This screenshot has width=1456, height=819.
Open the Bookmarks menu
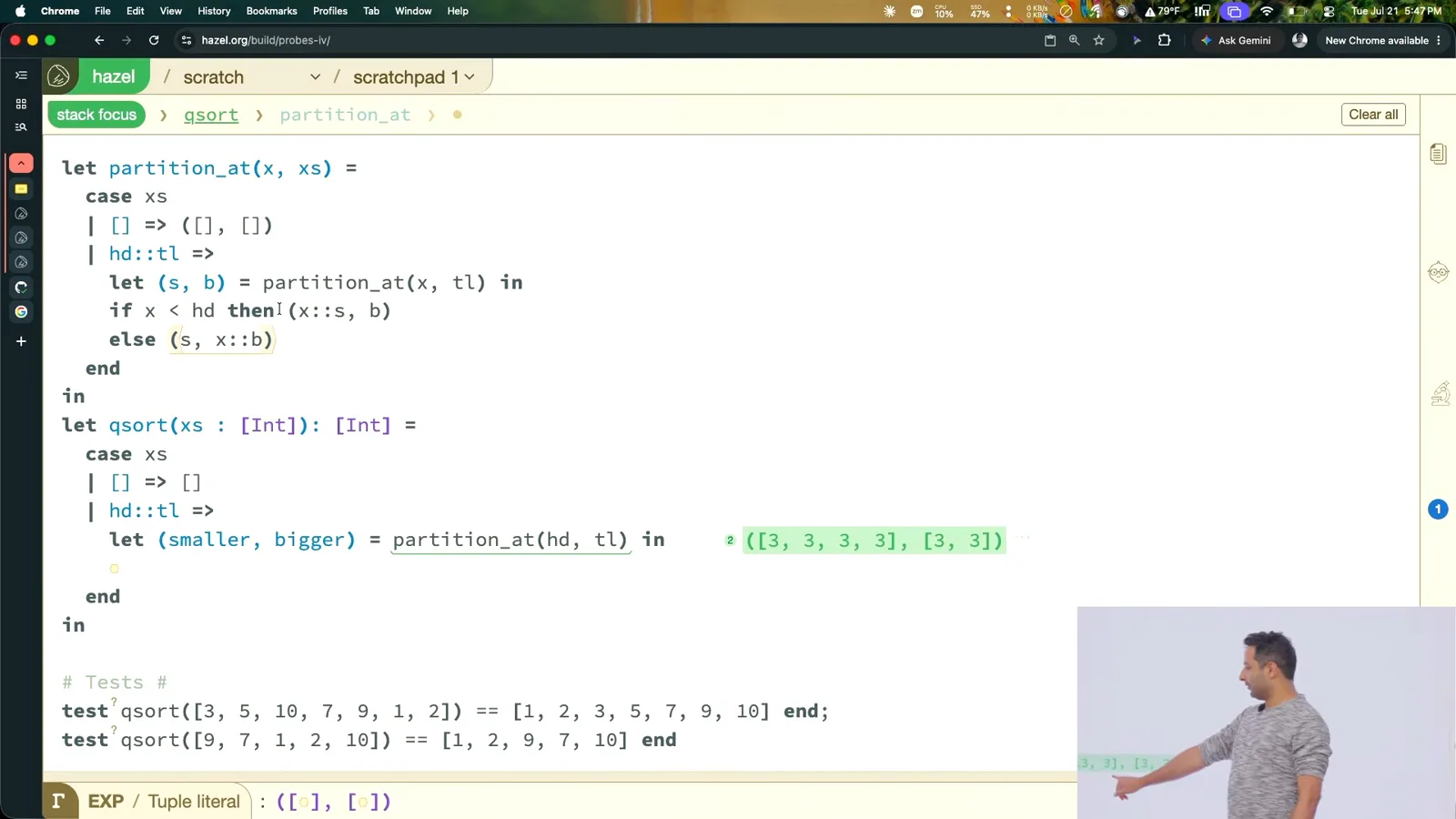[x=271, y=11]
